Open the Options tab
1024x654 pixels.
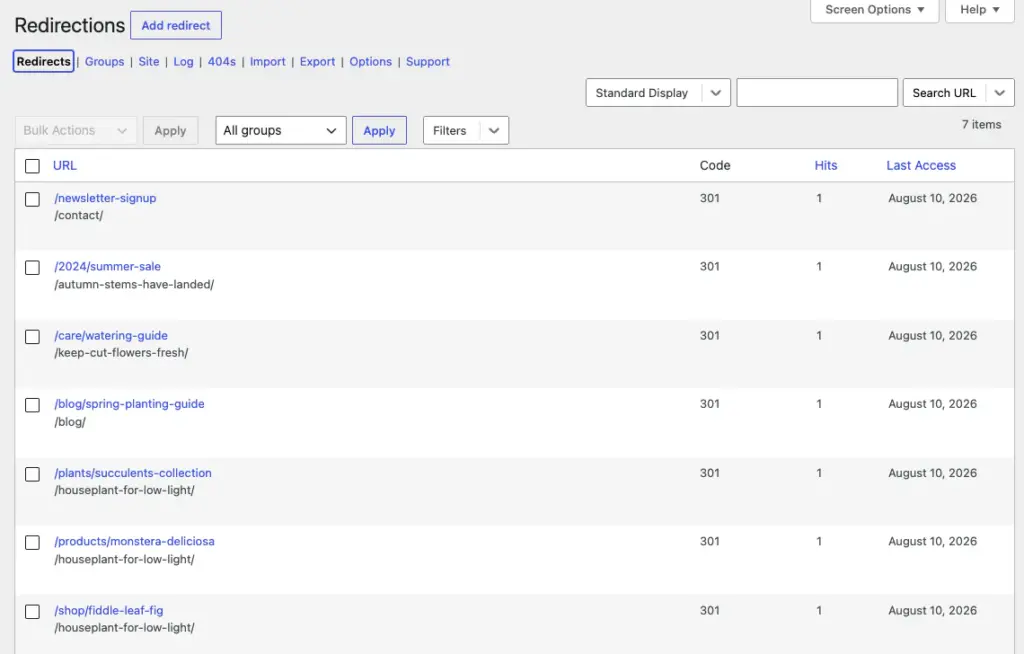[x=370, y=61]
